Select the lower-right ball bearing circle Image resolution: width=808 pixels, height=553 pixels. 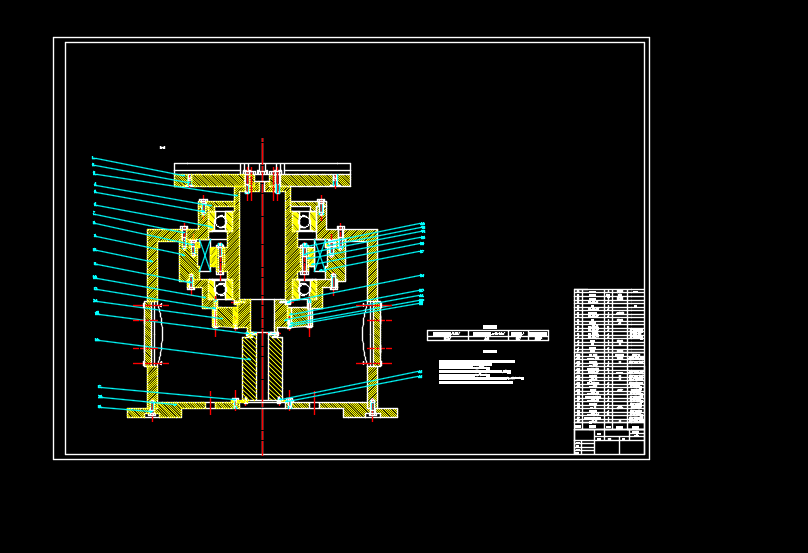(x=304, y=289)
